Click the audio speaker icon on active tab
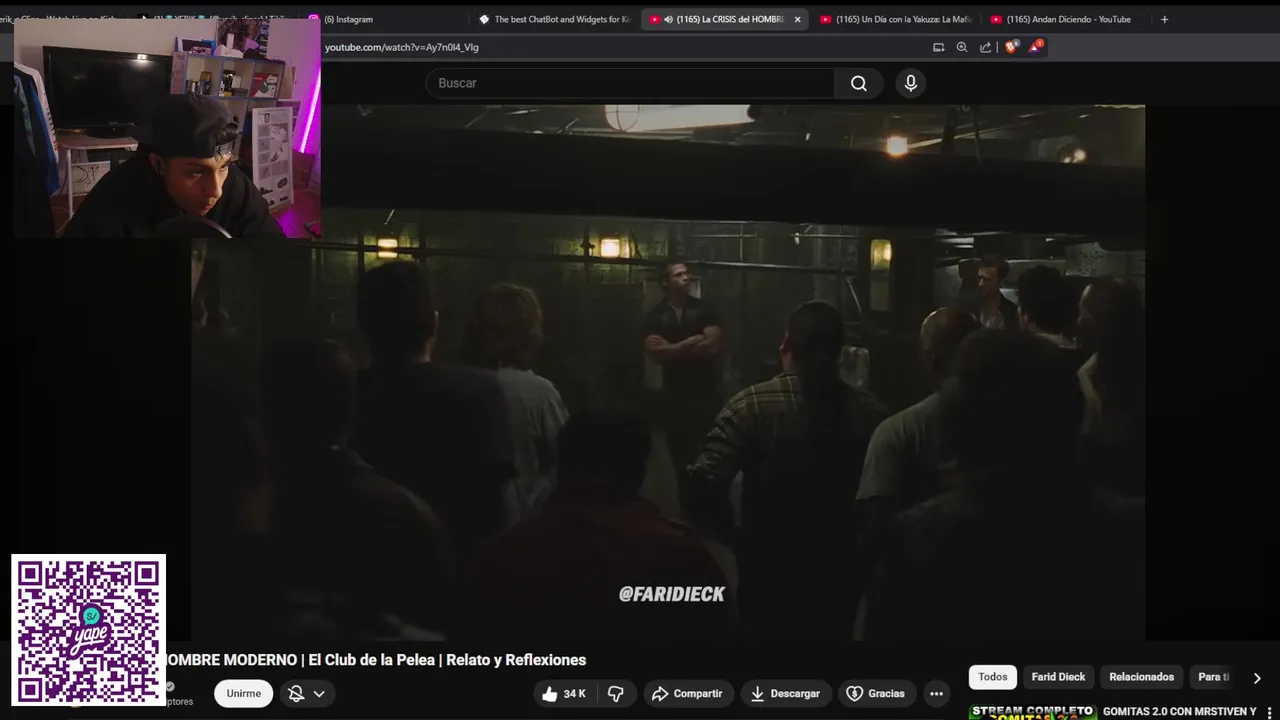The width and height of the screenshot is (1280, 720). 668,19
